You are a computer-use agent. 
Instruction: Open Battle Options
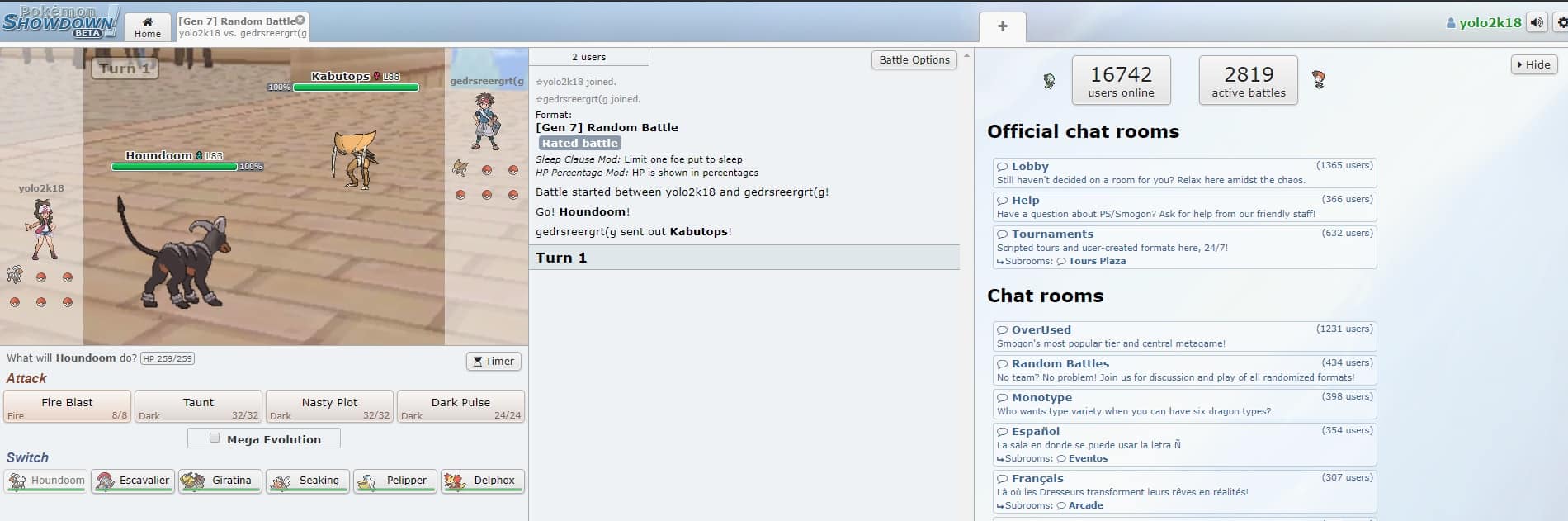[914, 59]
